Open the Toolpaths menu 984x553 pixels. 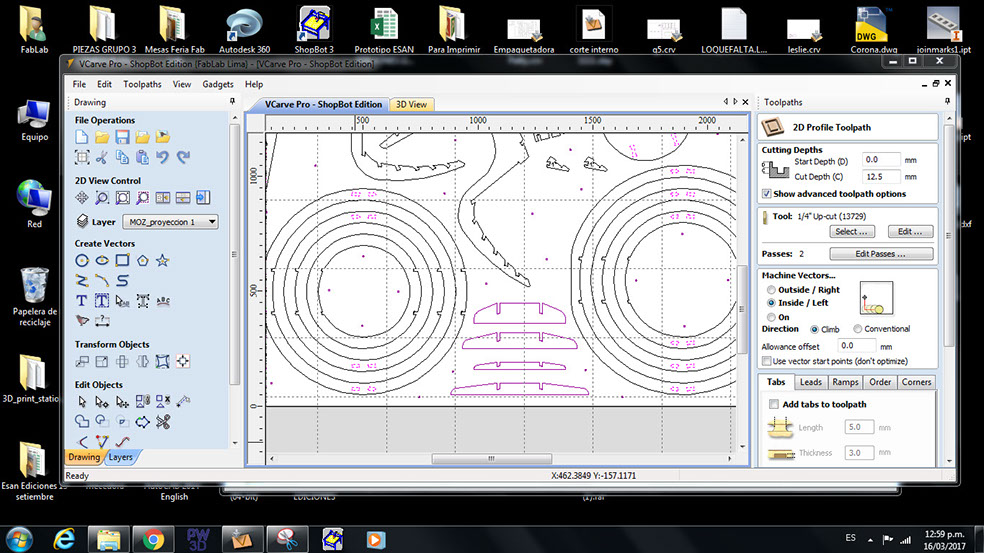[x=142, y=85]
